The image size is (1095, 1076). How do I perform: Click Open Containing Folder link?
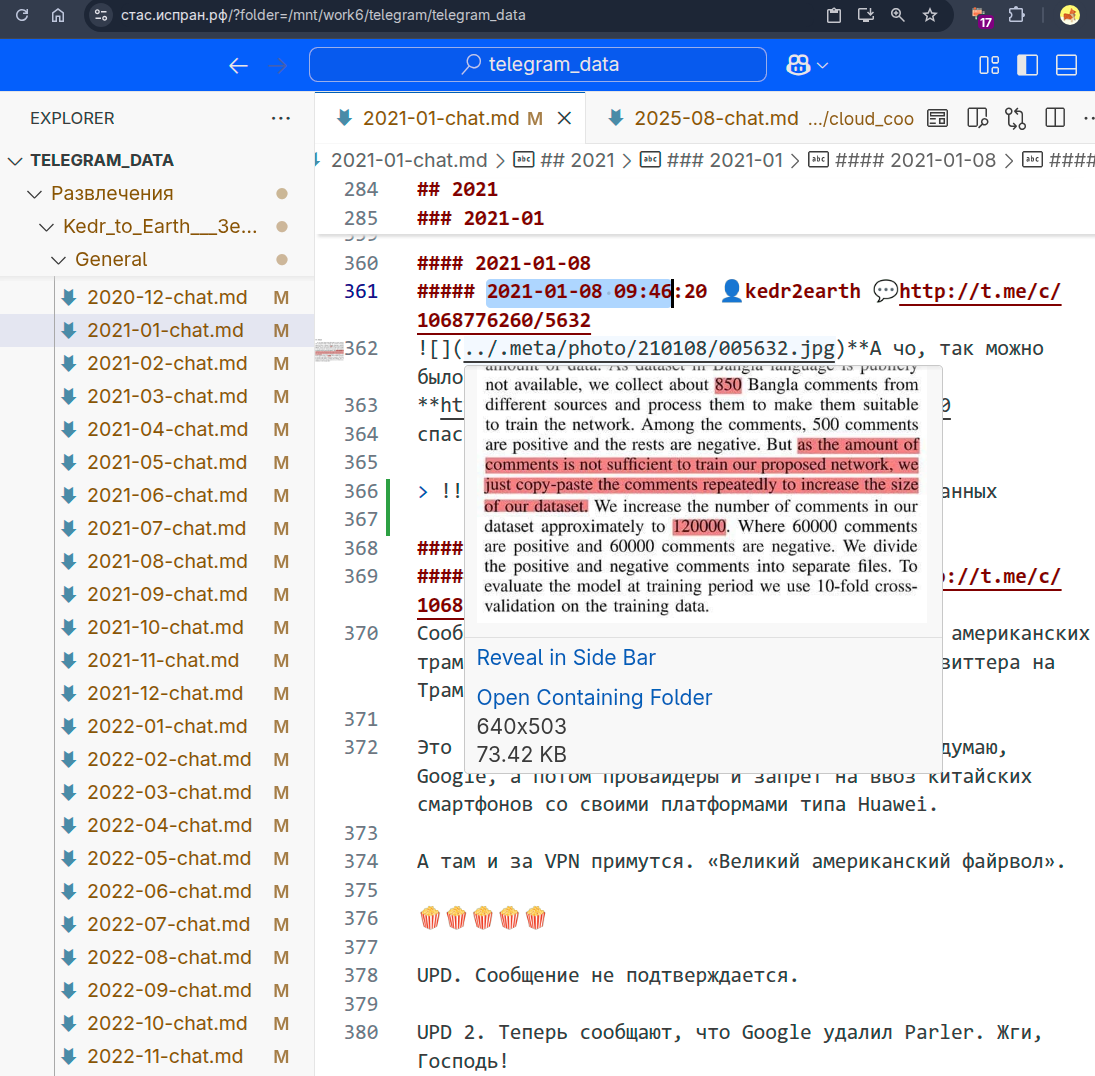(x=594, y=697)
